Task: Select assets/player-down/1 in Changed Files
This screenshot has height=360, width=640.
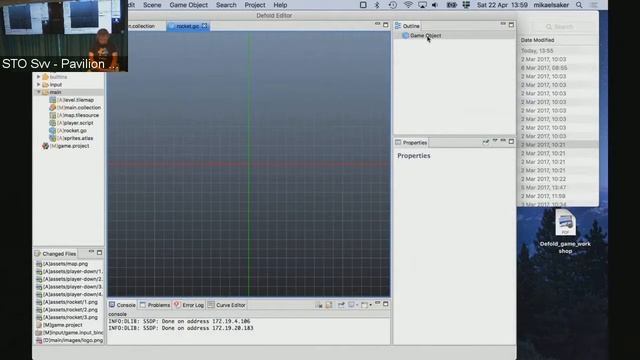Action: [73, 271]
